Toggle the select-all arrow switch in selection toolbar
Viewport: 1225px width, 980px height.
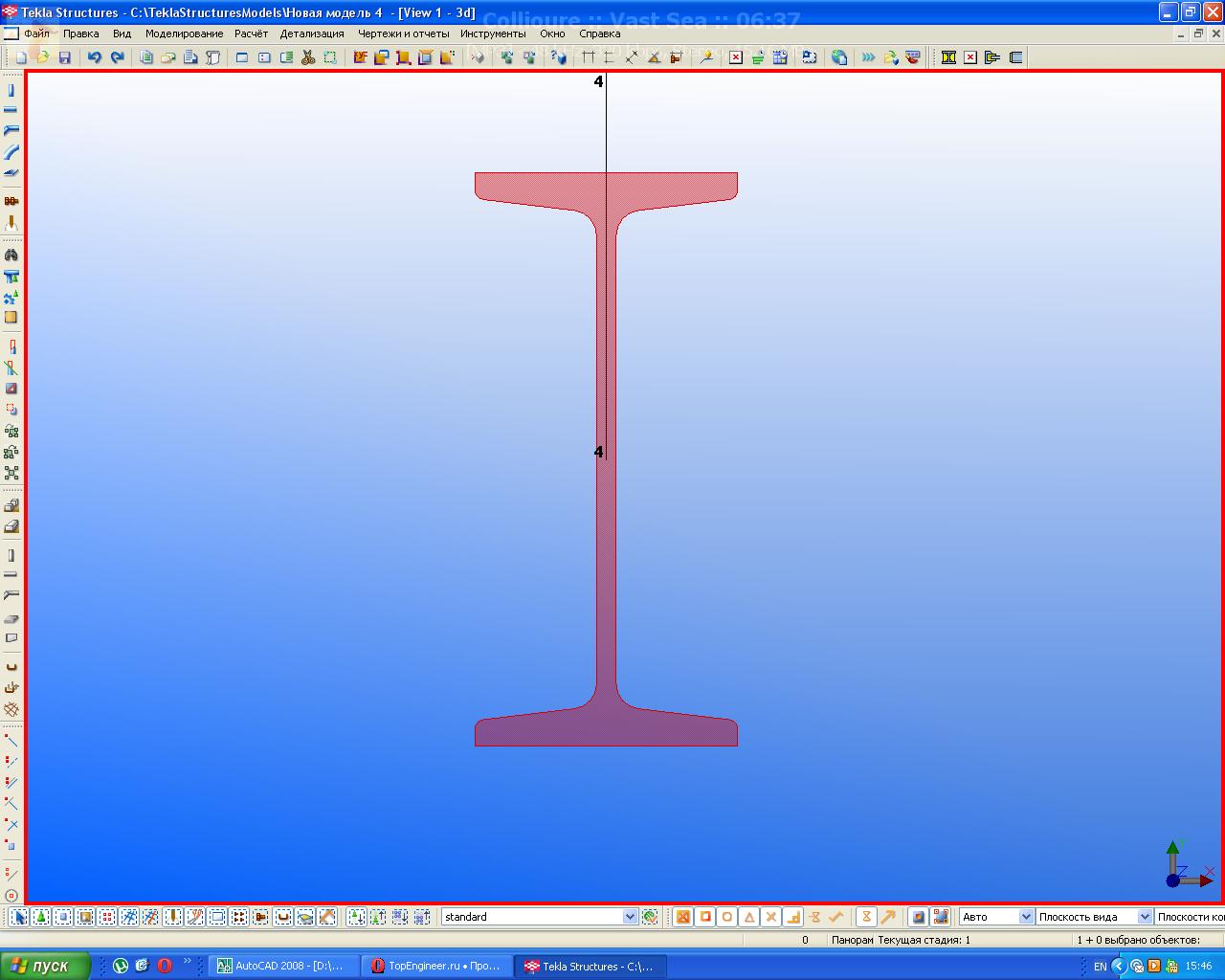click(18, 917)
